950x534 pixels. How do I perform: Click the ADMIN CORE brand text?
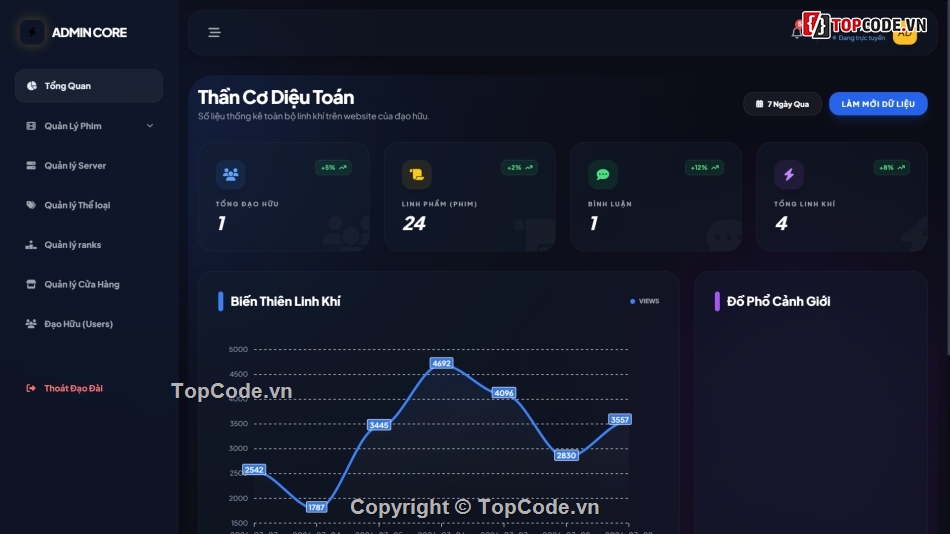pyautogui.click(x=89, y=32)
